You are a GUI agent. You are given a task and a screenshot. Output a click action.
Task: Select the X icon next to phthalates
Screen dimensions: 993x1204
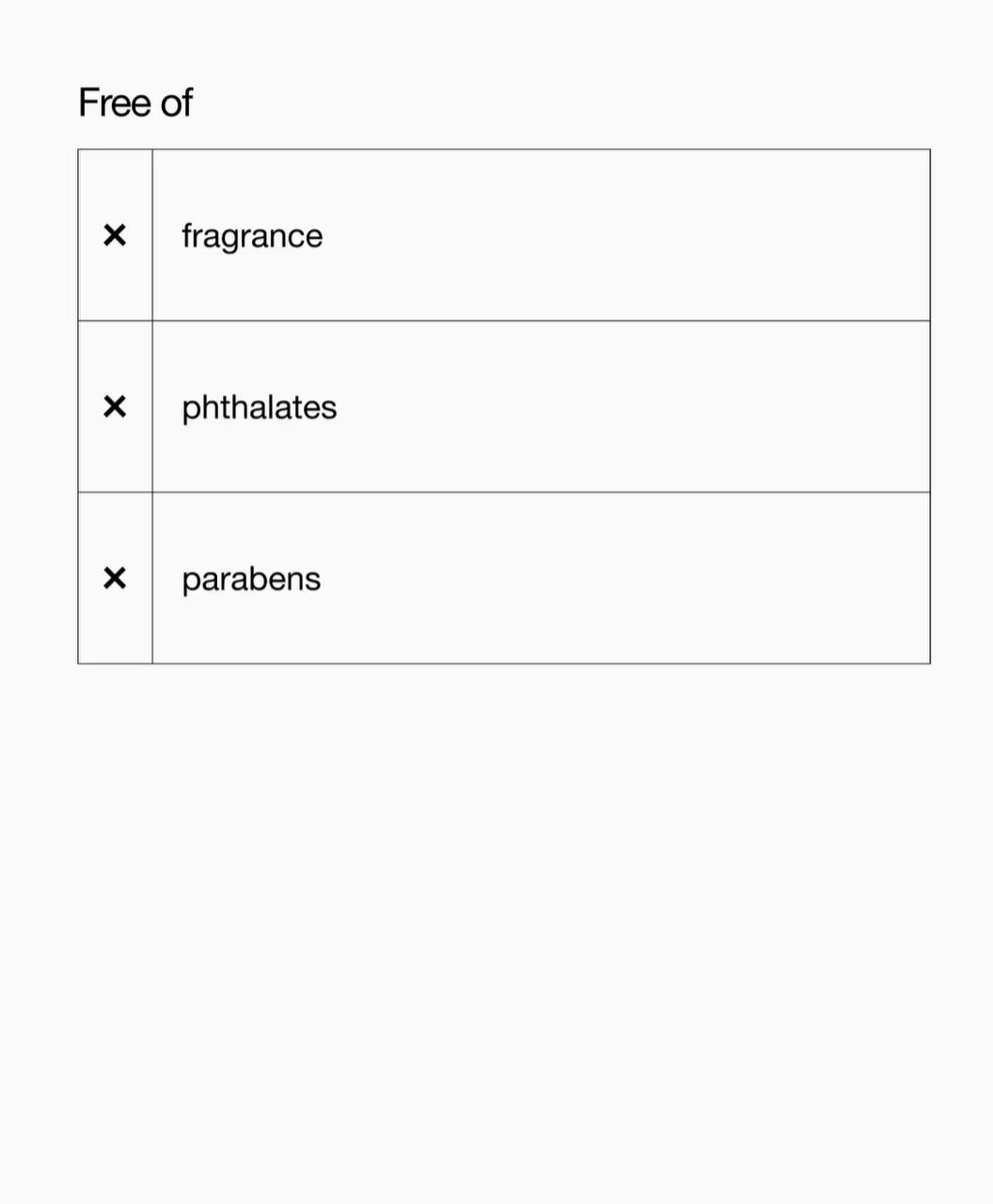(114, 406)
